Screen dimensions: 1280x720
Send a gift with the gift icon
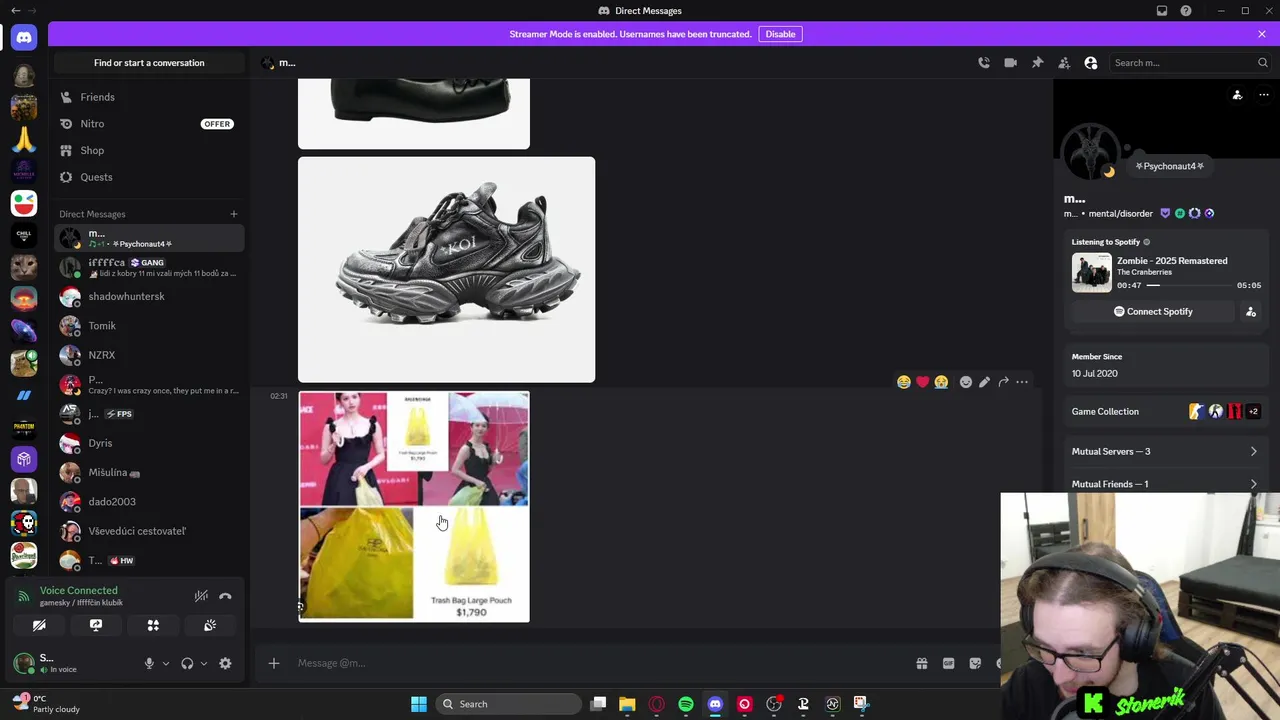pos(922,663)
